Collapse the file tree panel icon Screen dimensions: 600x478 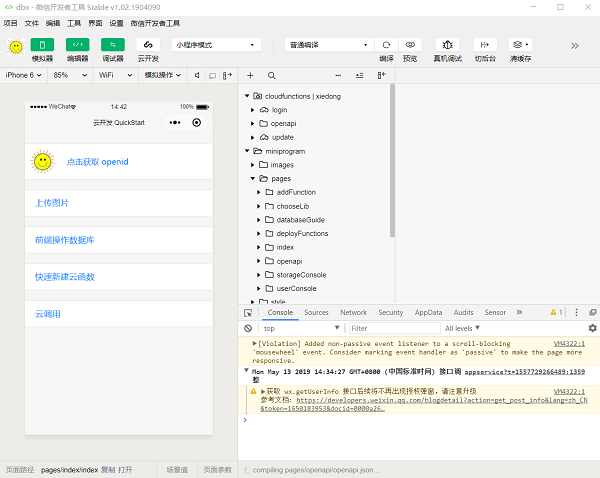click(x=382, y=75)
